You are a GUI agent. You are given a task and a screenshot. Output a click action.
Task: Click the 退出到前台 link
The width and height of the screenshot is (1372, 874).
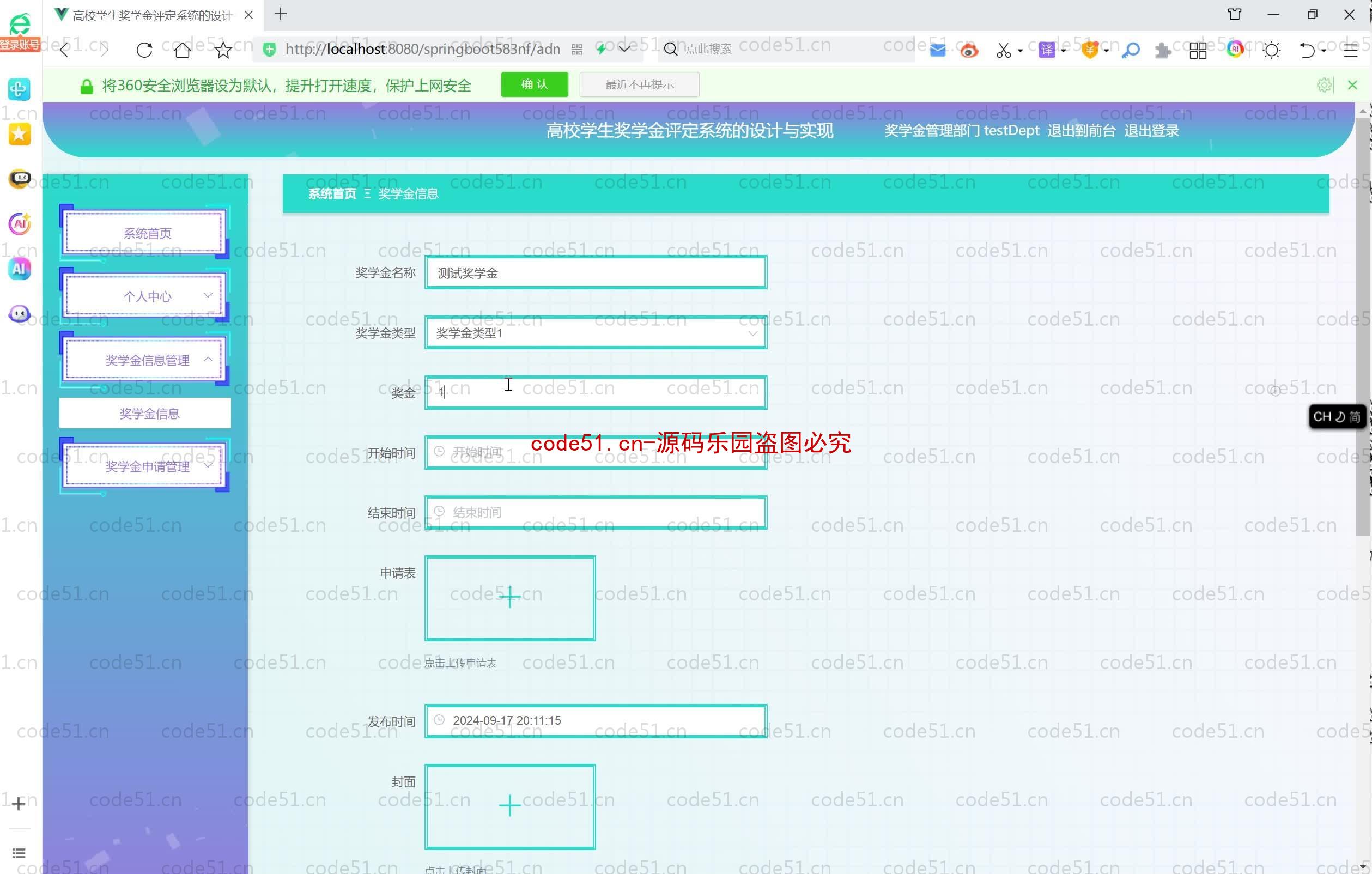1081,131
